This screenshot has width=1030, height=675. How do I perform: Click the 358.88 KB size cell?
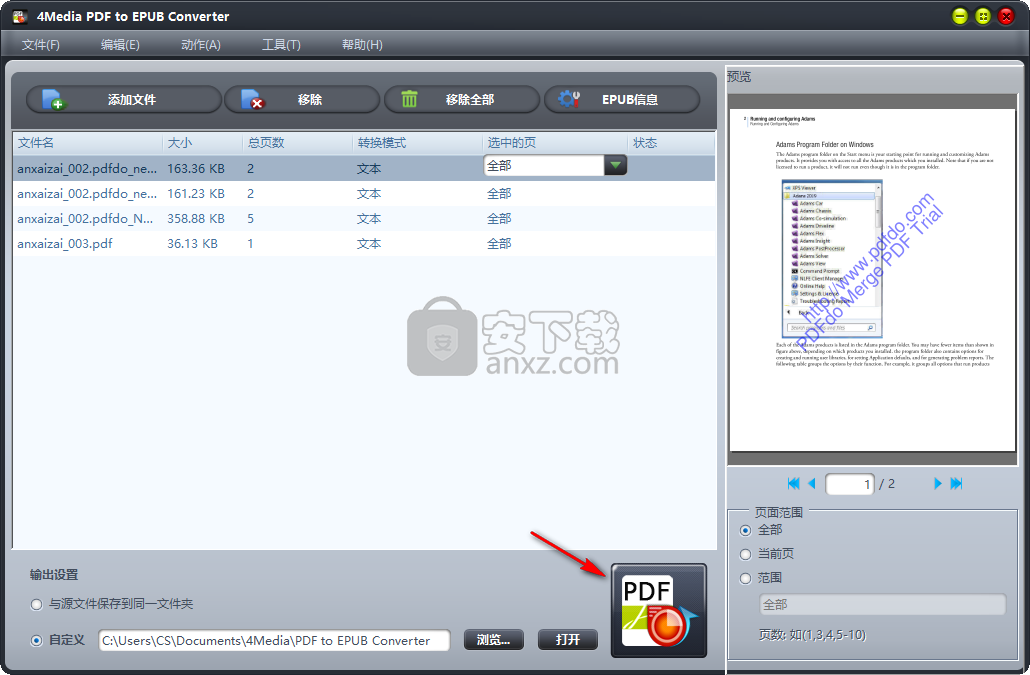click(196, 219)
